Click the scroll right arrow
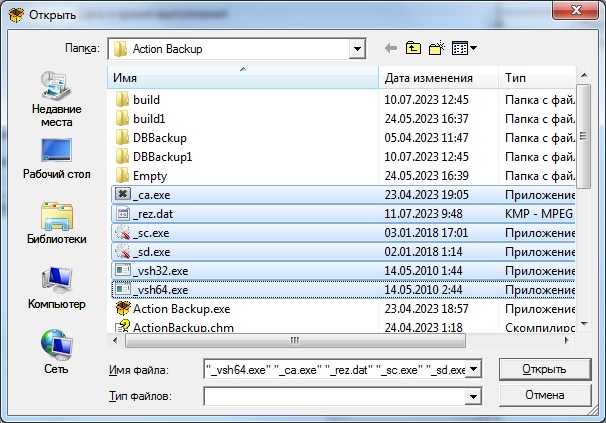 pos(567,341)
